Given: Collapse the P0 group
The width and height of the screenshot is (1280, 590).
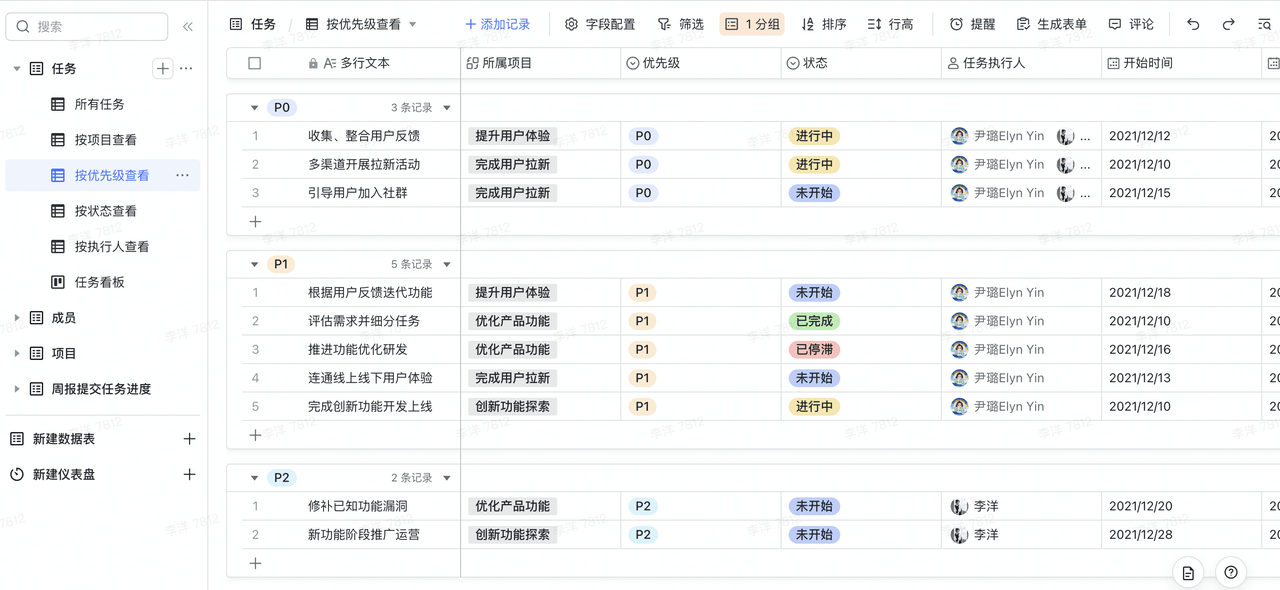Looking at the screenshot, I should click(x=254, y=108).
